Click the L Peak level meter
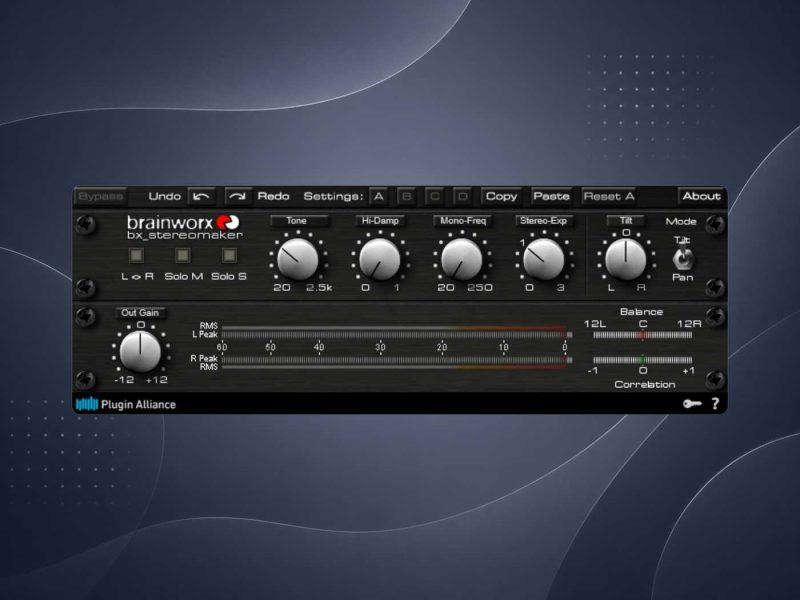 pyautogui.click(x=397, y=335)
